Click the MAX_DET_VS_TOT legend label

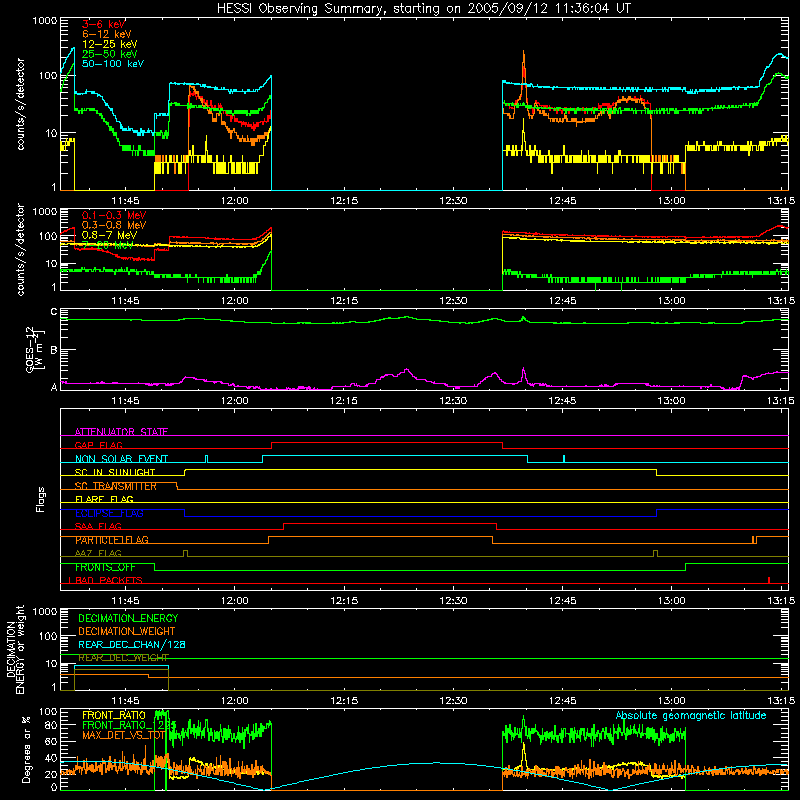tap(124, 735)
